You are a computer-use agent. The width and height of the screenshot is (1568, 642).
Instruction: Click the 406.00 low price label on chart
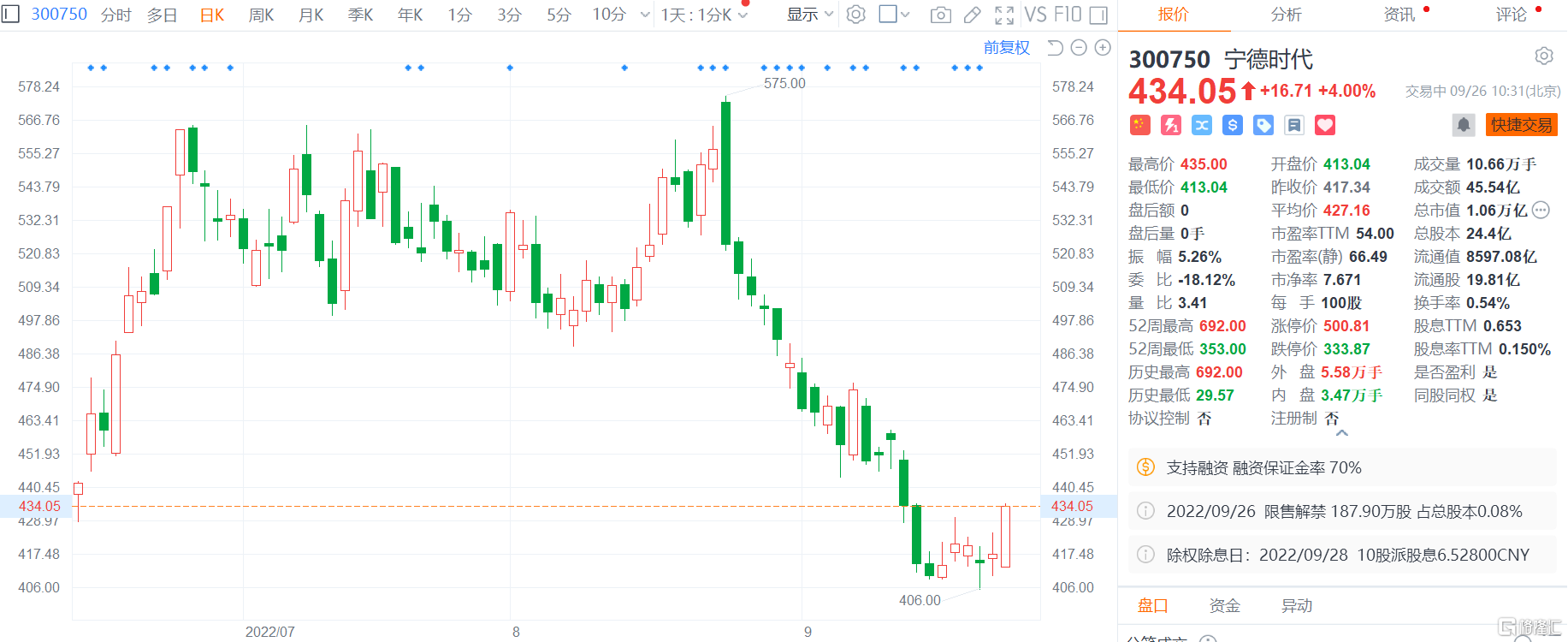tap(920, 600)
